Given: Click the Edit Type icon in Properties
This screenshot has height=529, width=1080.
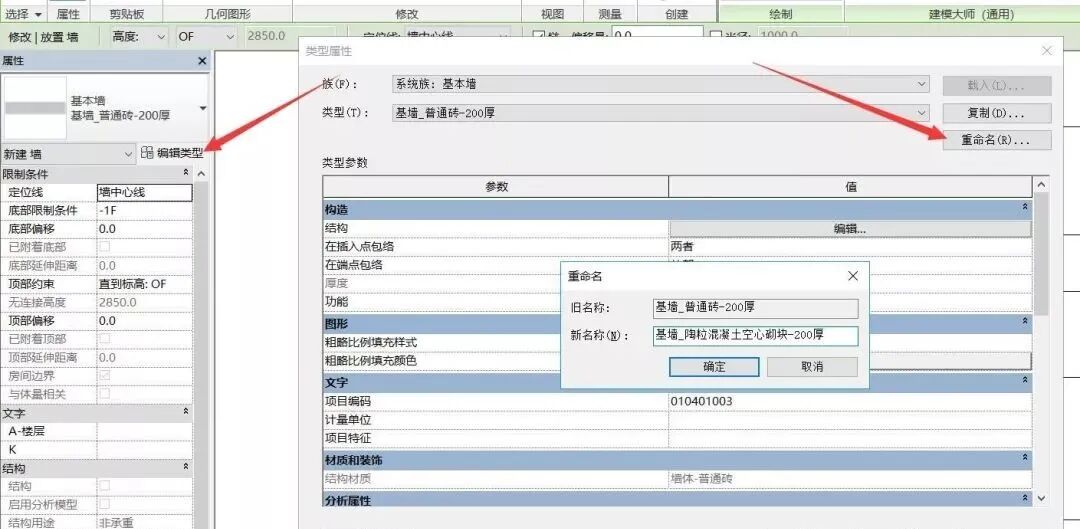Looking at the screenshot, I should click(147, 154).
